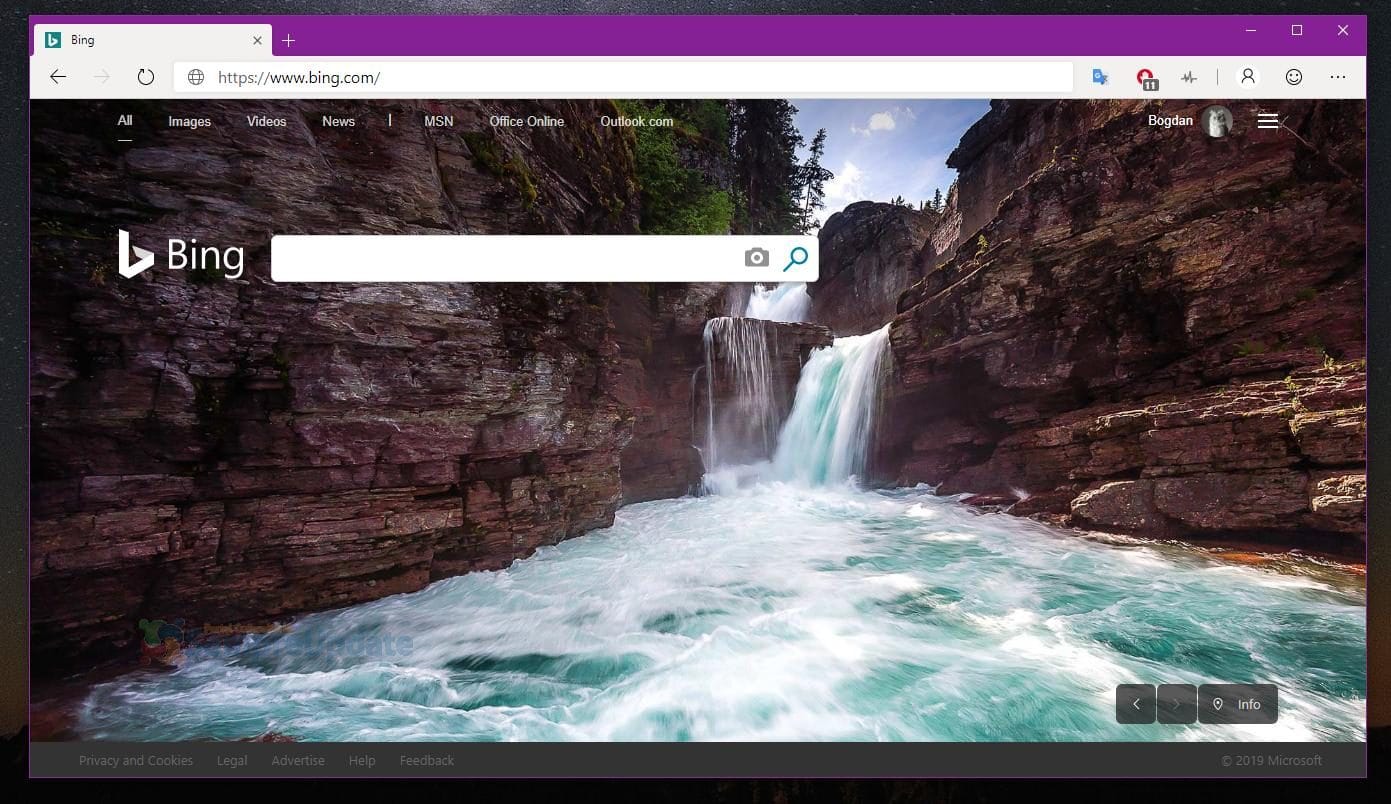
Task: Open the Outlook.com link
Action: point(637,121)
